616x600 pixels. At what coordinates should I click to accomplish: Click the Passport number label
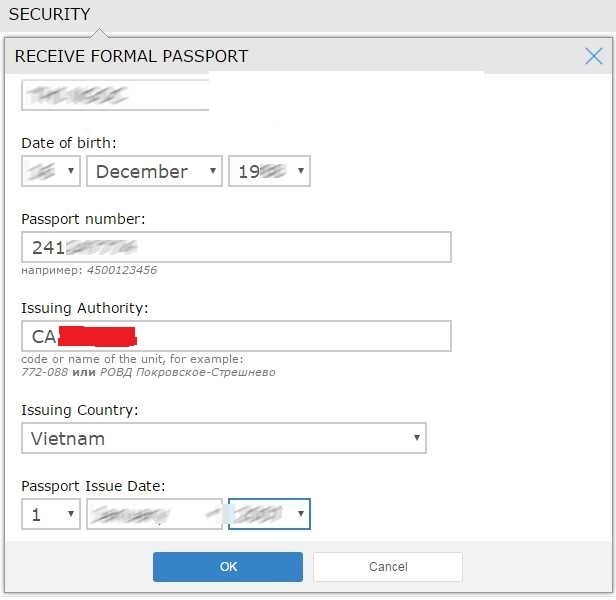[83, 219]
